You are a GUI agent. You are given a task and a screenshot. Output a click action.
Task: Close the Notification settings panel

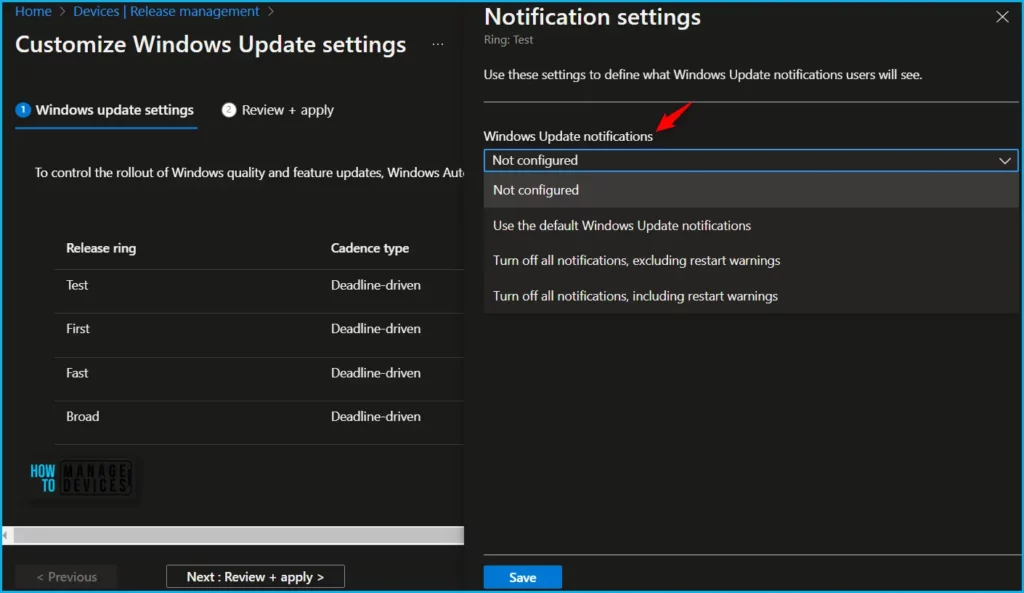click(x=1002, y=17)
